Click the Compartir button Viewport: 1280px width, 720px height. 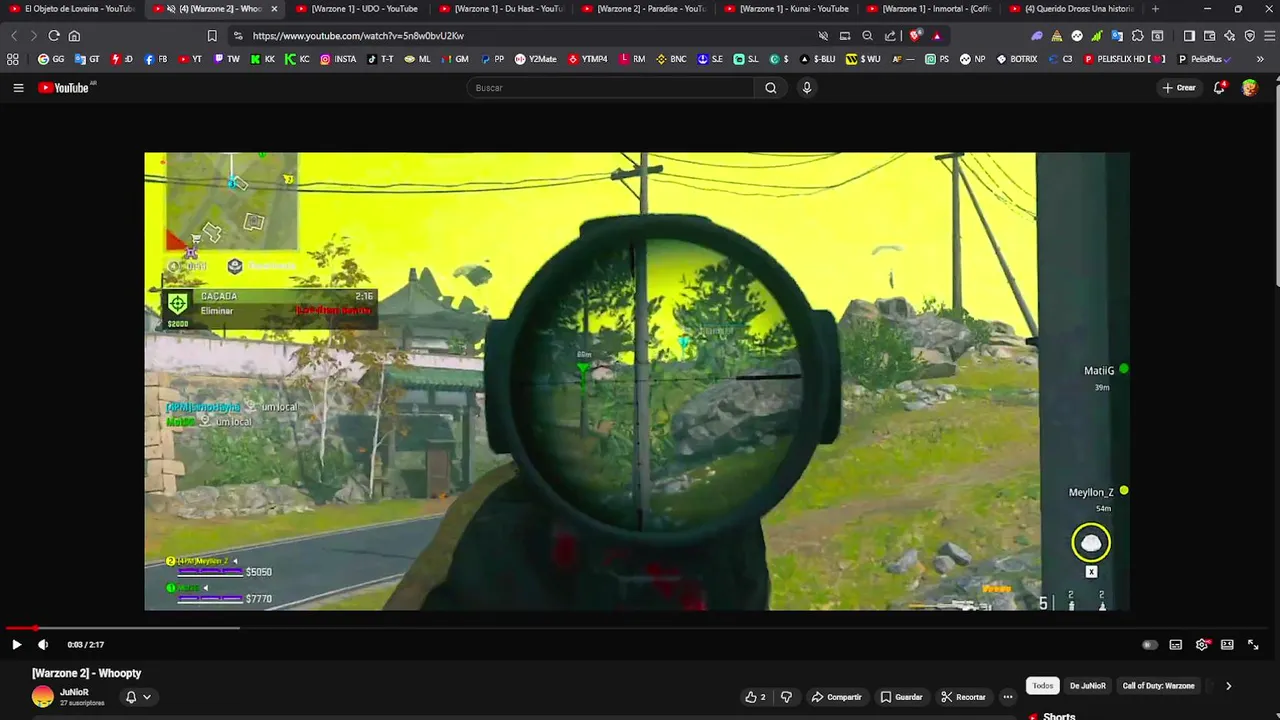pos(836,697)
